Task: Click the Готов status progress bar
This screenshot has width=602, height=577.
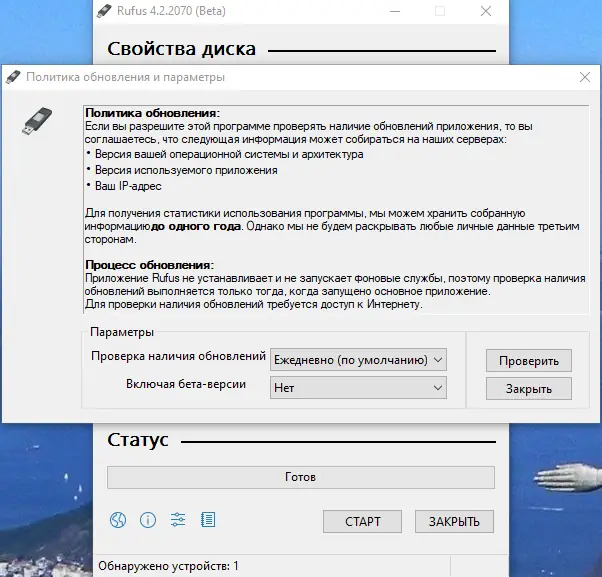Action: (x=301, y=477)
